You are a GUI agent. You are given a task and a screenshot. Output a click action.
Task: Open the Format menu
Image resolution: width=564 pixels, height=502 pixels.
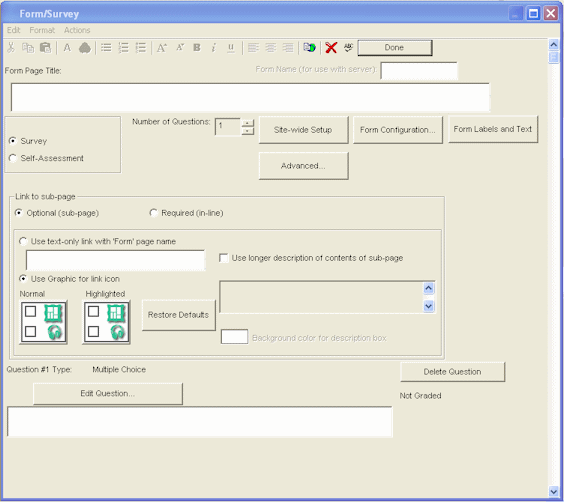42,30
